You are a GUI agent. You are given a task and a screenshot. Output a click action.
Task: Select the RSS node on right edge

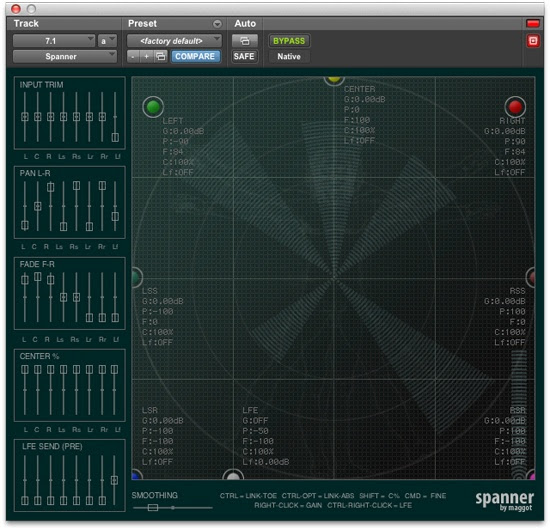(530, 277)
